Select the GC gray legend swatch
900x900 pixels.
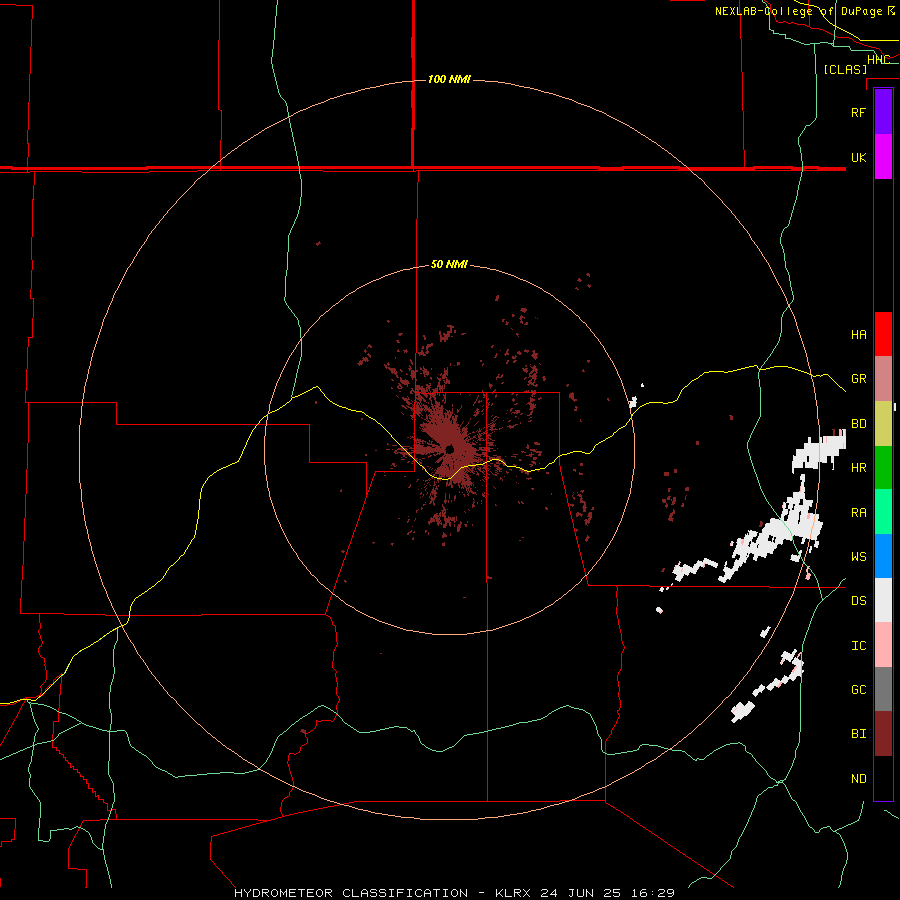(883, 689)
